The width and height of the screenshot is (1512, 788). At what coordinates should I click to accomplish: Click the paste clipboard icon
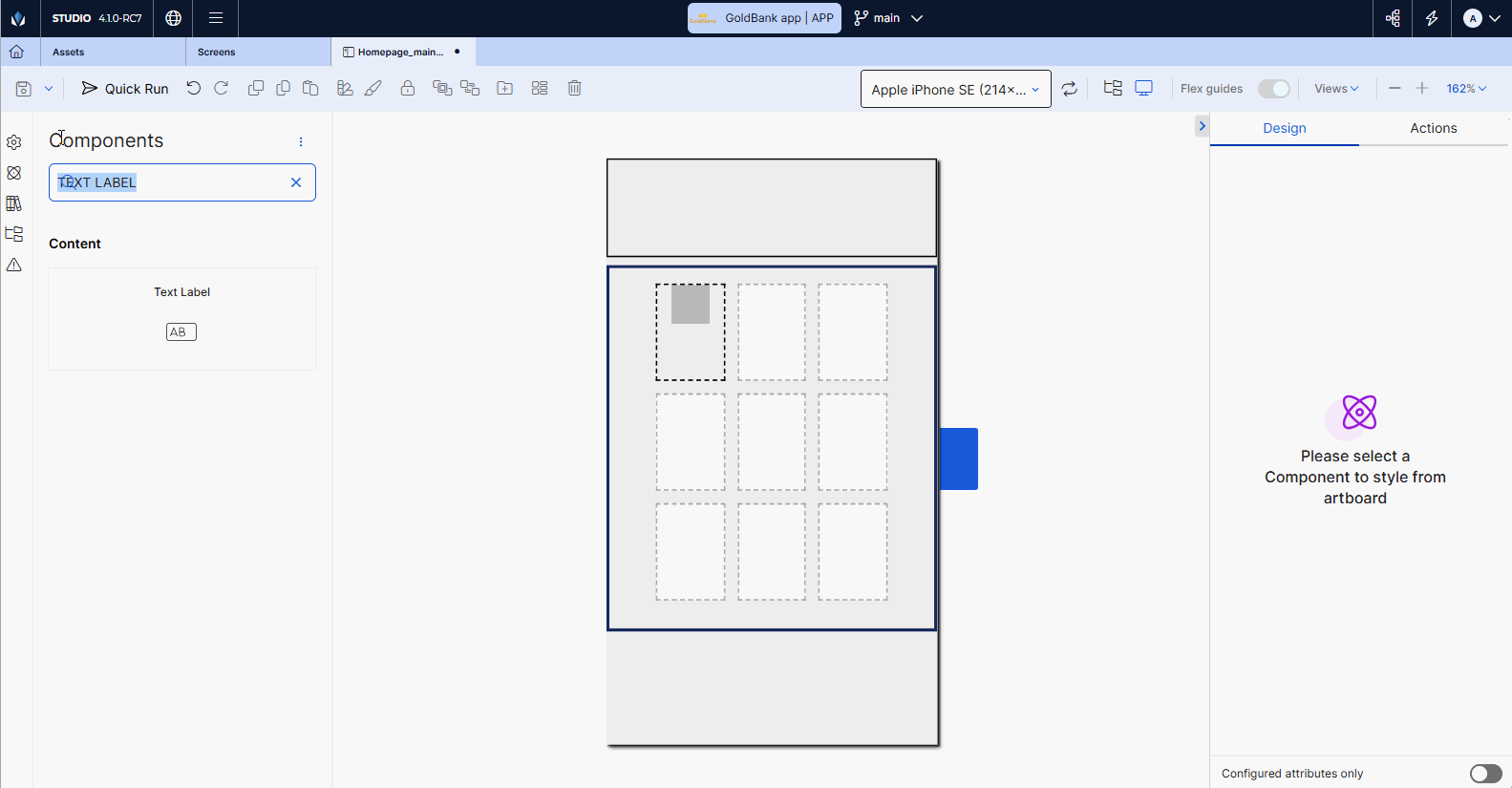coord(310,88)
